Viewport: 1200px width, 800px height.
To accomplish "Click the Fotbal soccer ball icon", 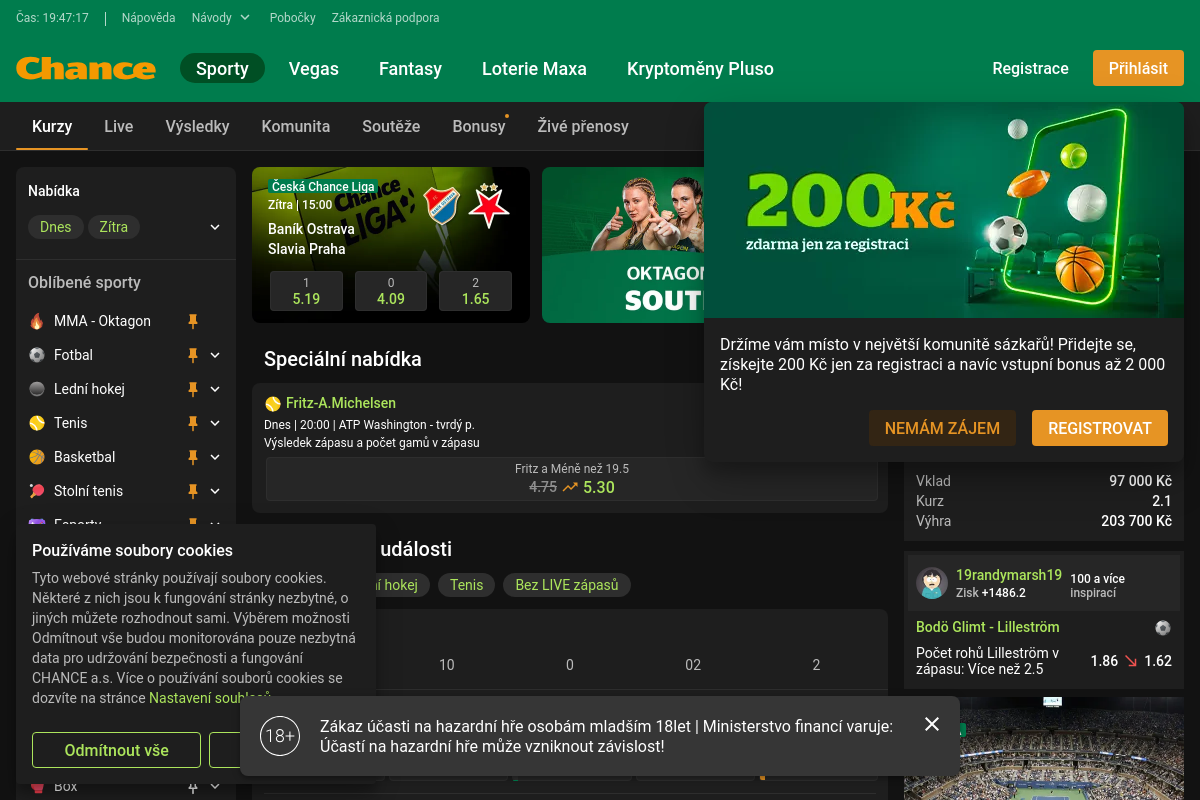I will pos(37,355).
